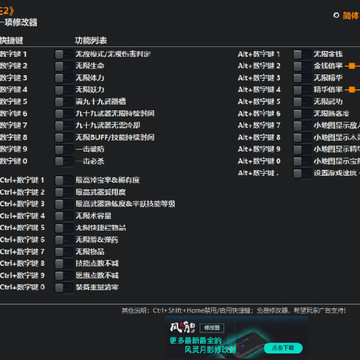Toggle 精华倍率 switch at Alt+数字键 4
The height and width of the screenshot is (360, 360).
(x=302, y=90)
